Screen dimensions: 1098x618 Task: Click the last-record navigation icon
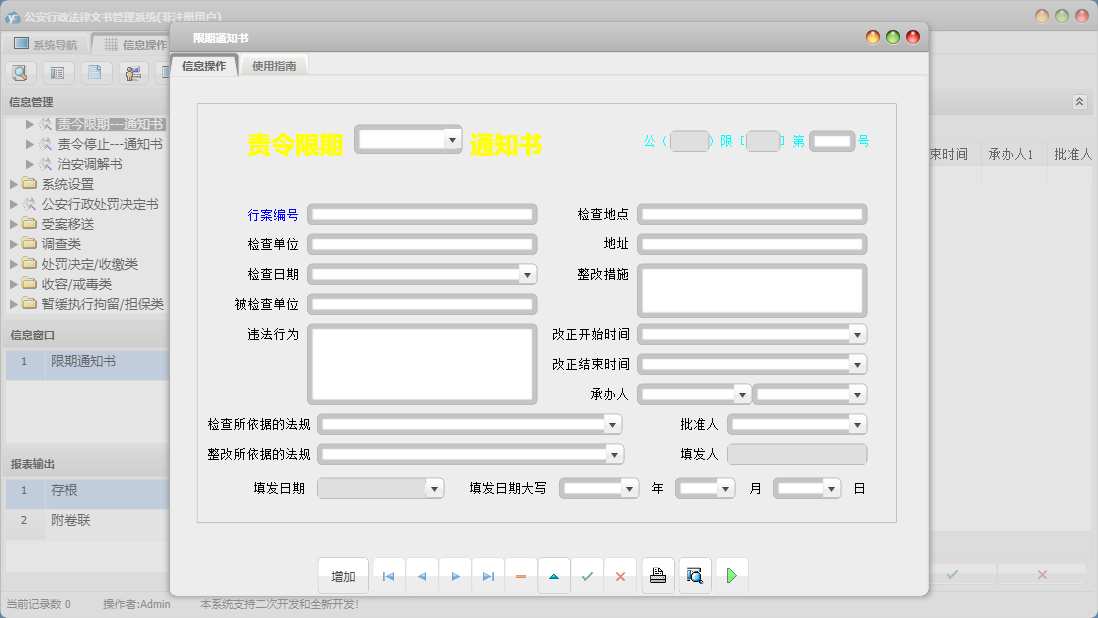(487, 575)
